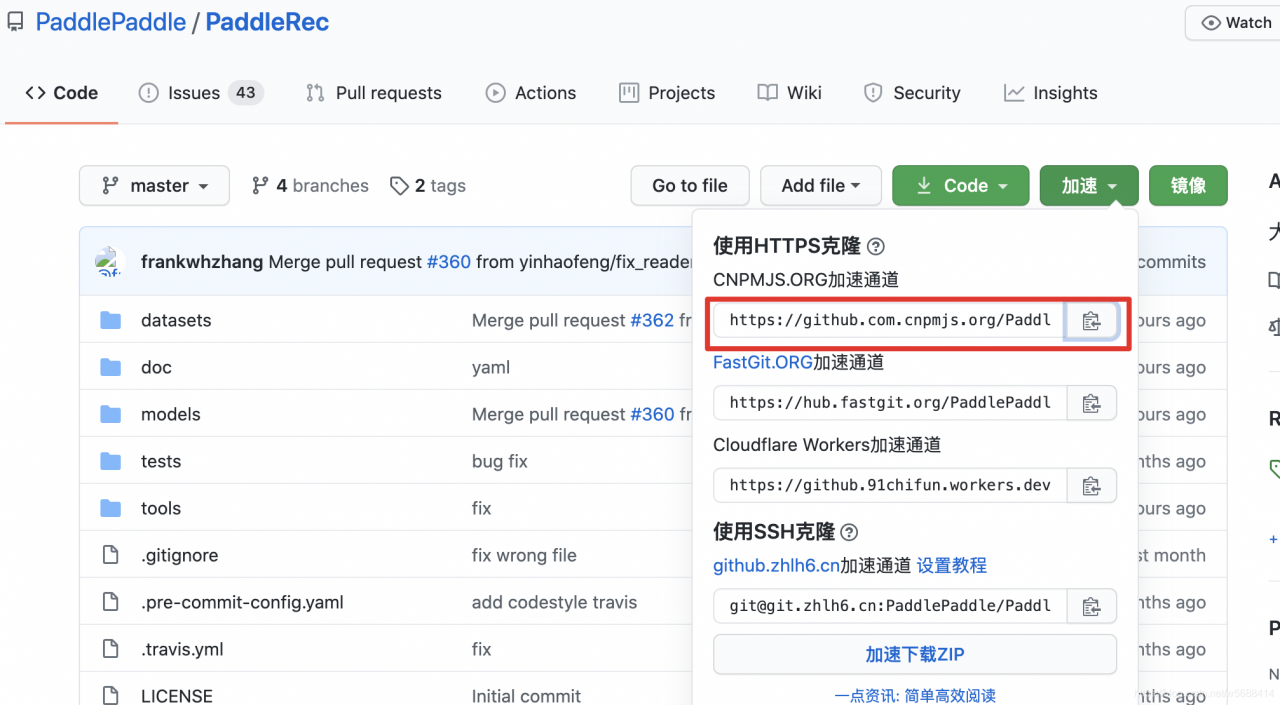
Task: Copy the CNPMJS.ORG HTTPS clone URL
Action: click(1091, 321)
